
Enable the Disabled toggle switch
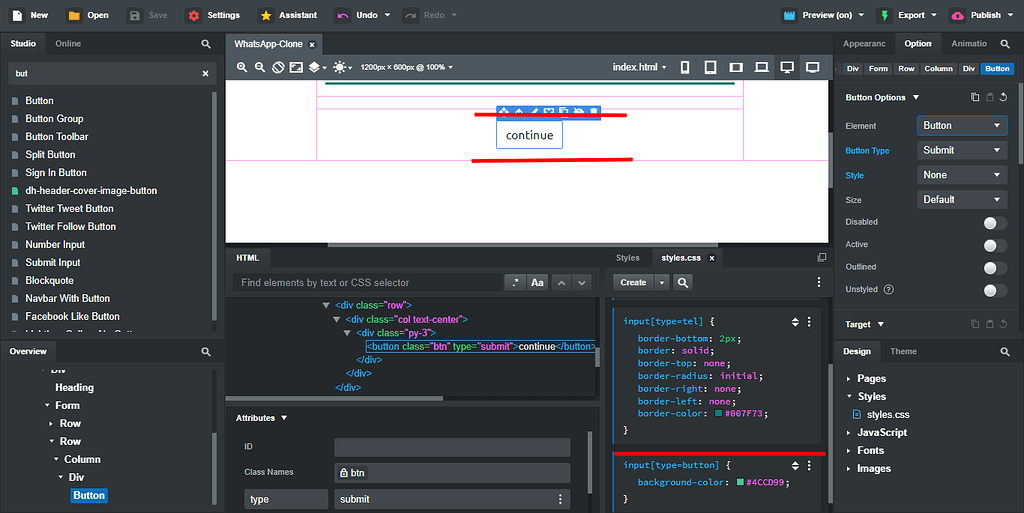tap(994, 223)
